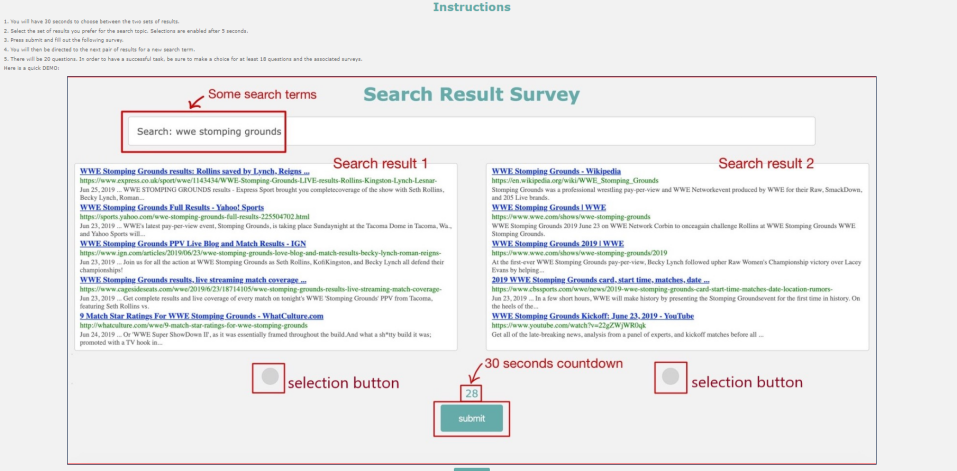Click the countdown number 28 above submit
Screen dimensions: 957x471
pos(472,394)
